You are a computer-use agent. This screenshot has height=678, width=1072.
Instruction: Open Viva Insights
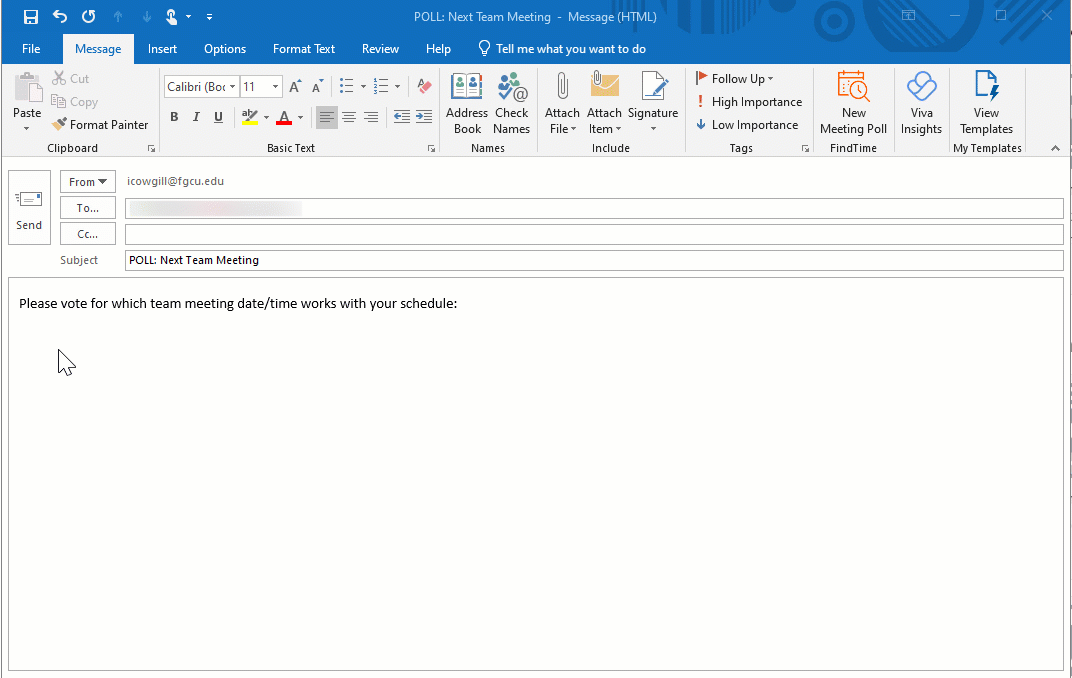click(x=921, y=102)
